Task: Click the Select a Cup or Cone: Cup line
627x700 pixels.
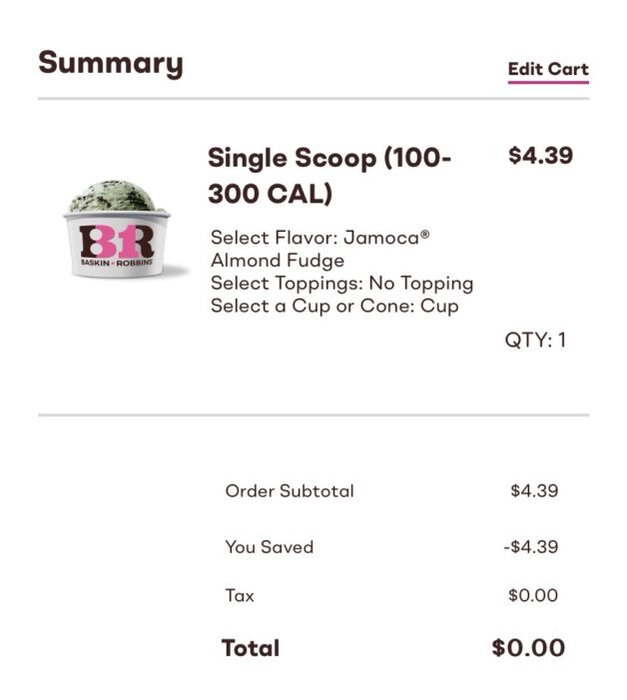Action: pyautogui.click(x=334, y=306)
